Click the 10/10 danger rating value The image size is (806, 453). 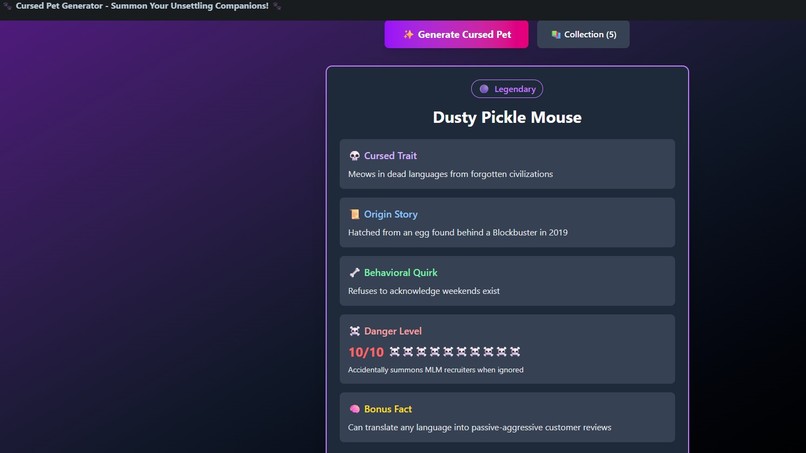[x=366, y=352]
